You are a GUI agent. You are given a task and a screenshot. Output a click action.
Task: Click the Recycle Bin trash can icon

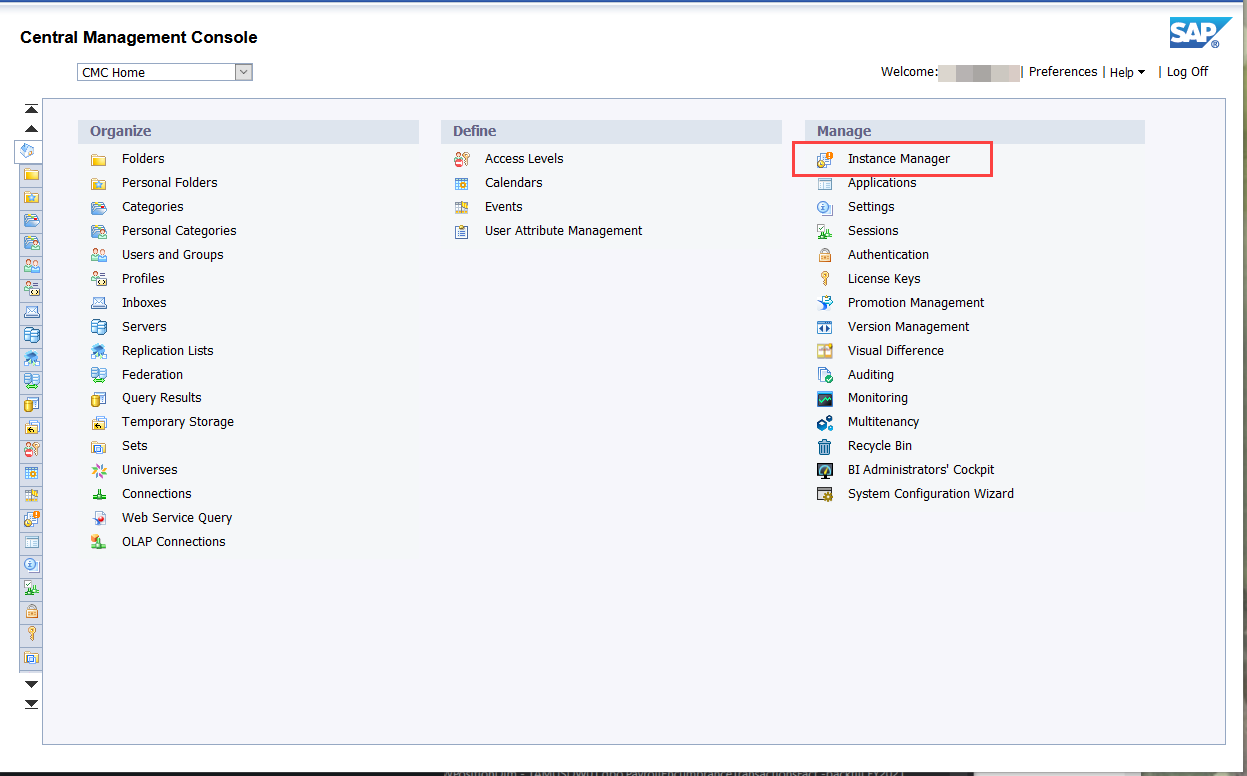pos(825,446)
